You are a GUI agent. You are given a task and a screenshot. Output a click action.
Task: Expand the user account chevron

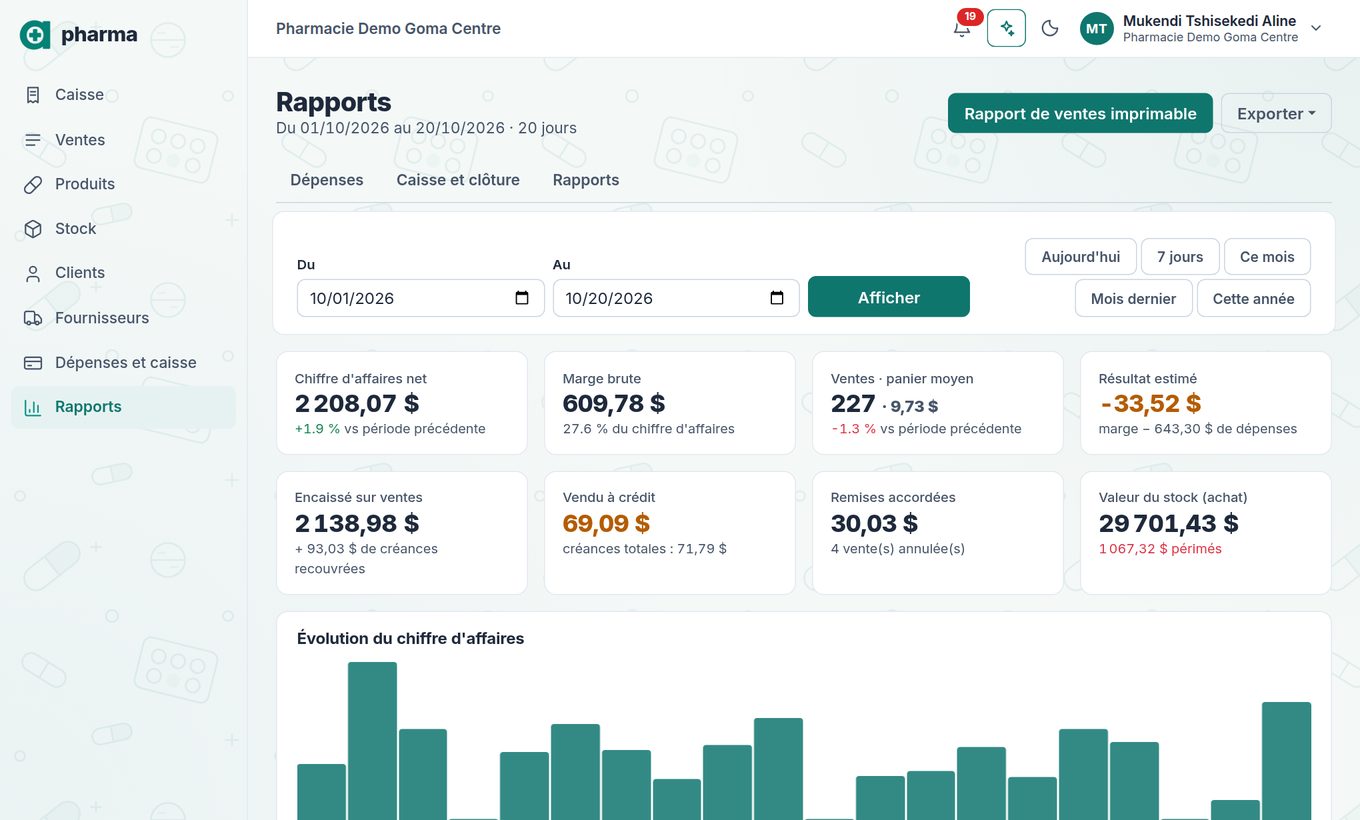(1316, 28)
